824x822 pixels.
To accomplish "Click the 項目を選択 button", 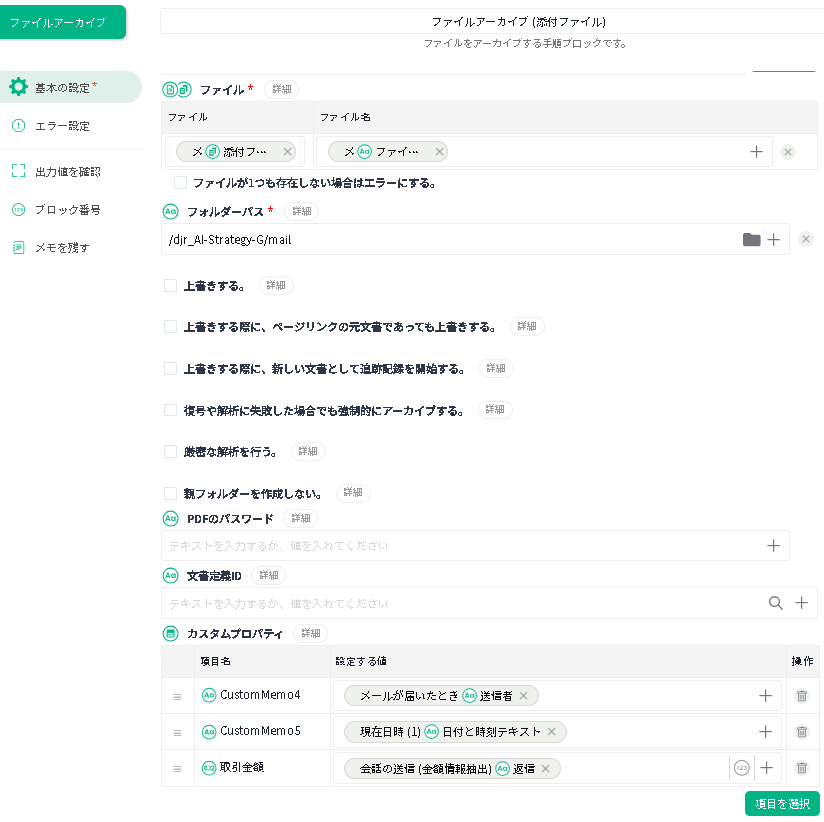I will 782,804.
